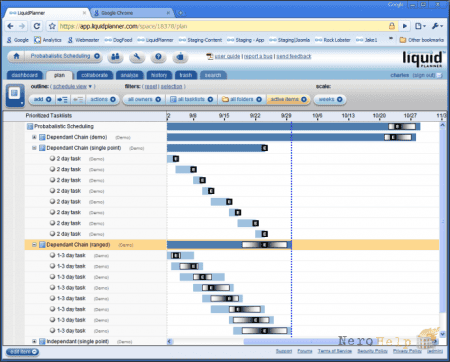
Task: Open the Chrome page menu icon
Action: click(x=420, y=26)
